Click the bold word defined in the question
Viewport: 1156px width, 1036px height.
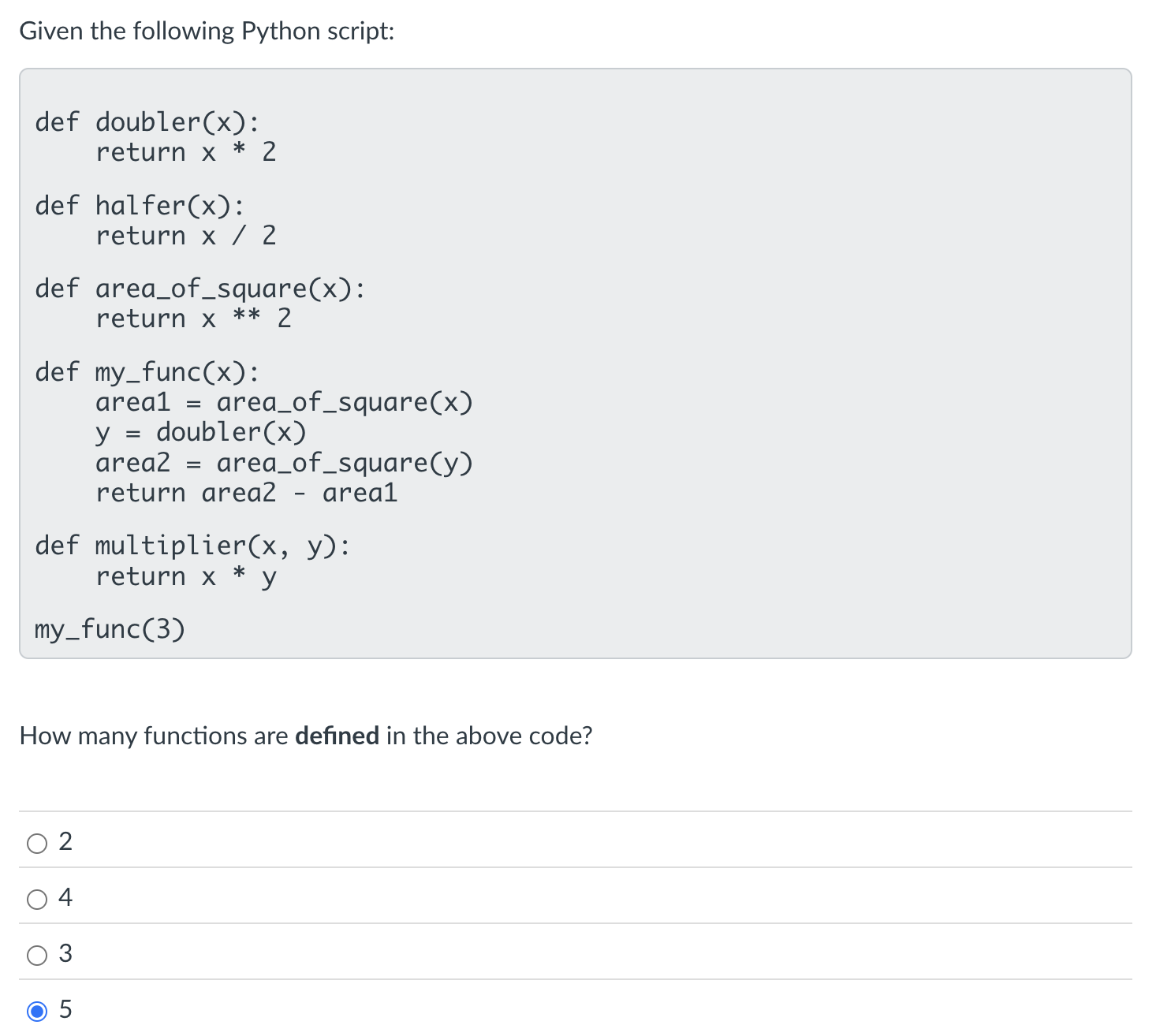click(x=337, y=736)
